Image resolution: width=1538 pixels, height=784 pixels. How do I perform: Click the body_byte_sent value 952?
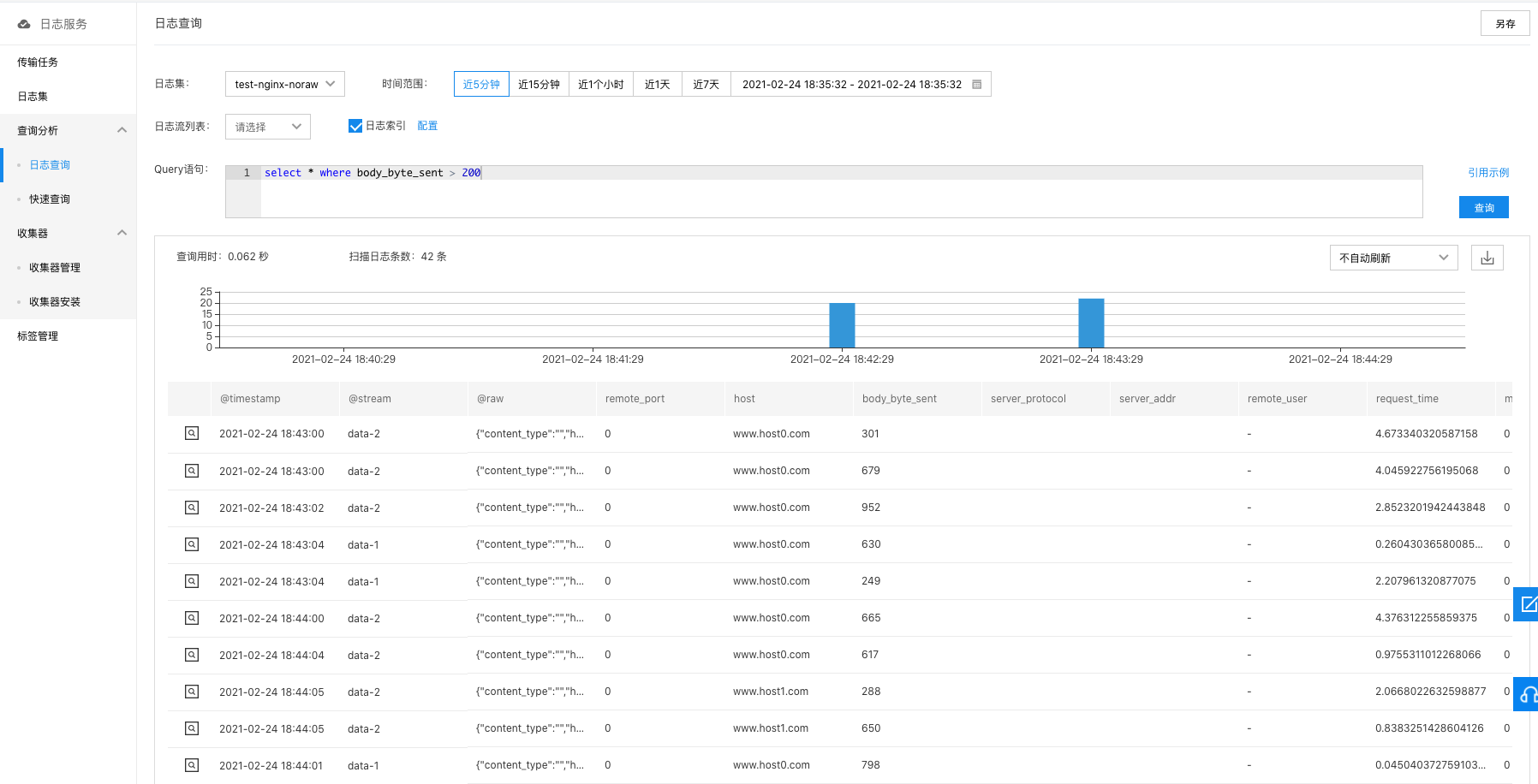tap(871, 508)
